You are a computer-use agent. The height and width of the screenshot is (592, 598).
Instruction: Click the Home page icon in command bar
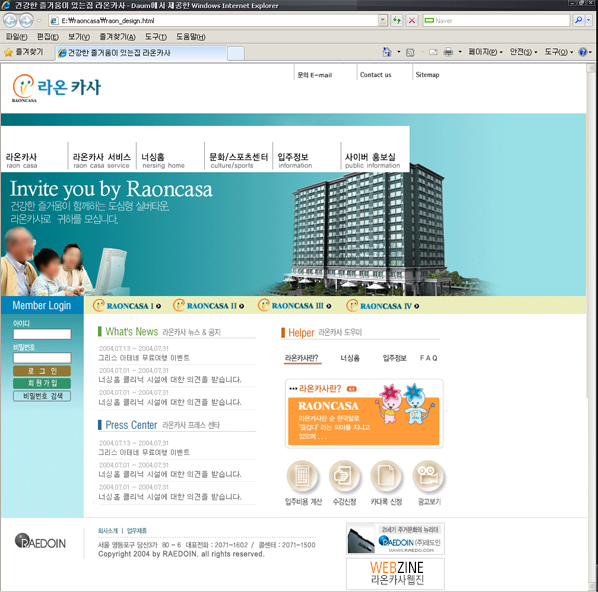387,52
